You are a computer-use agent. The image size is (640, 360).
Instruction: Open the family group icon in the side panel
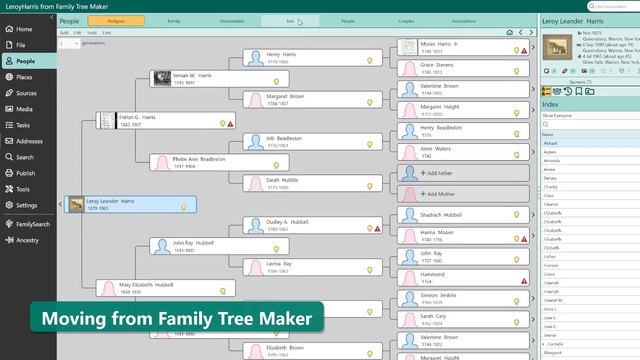pyautogui.click(x=557, y=91)
